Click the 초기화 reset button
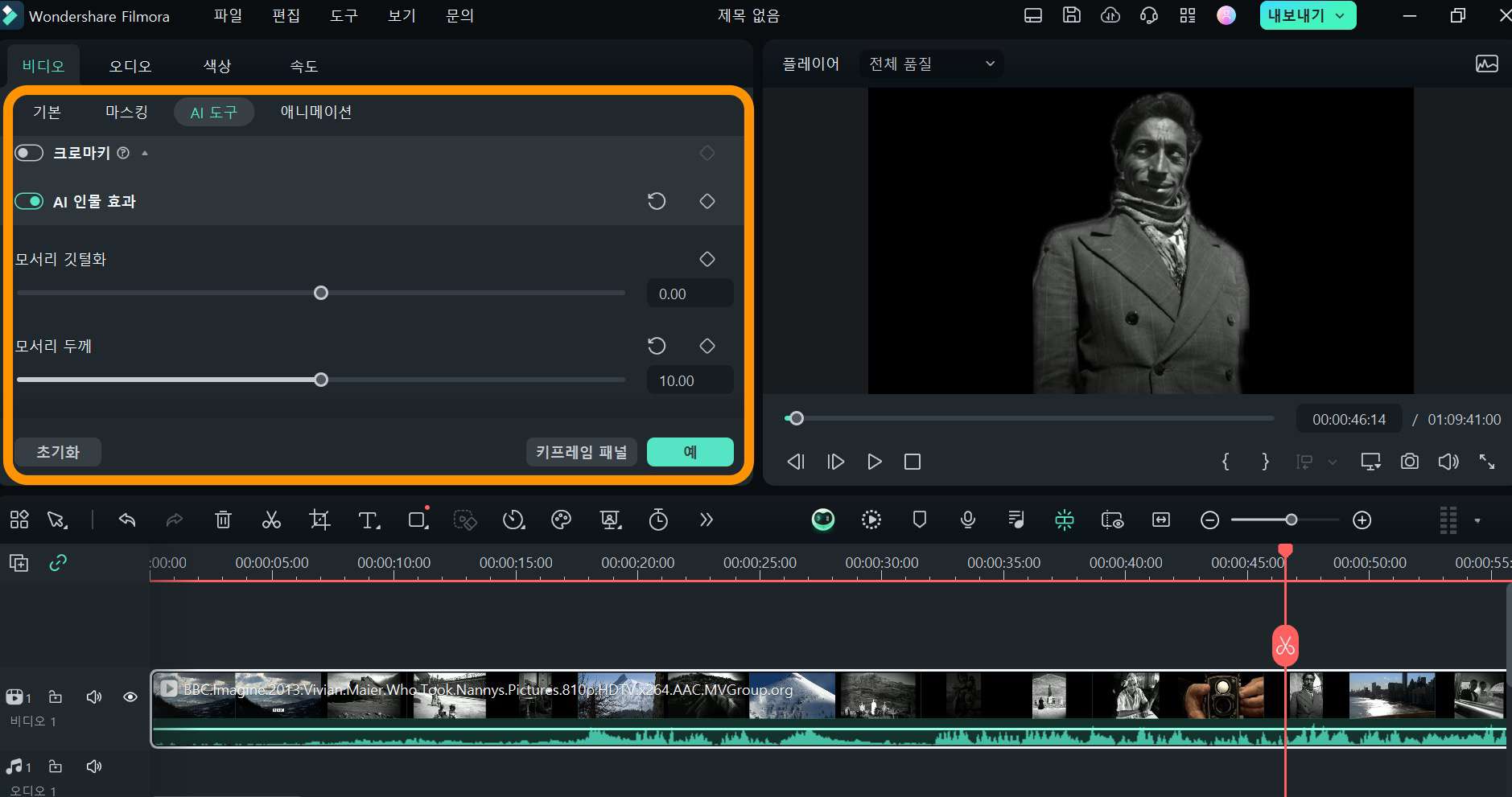Screen dimensions: 1512x797 (x=58, y=452)
